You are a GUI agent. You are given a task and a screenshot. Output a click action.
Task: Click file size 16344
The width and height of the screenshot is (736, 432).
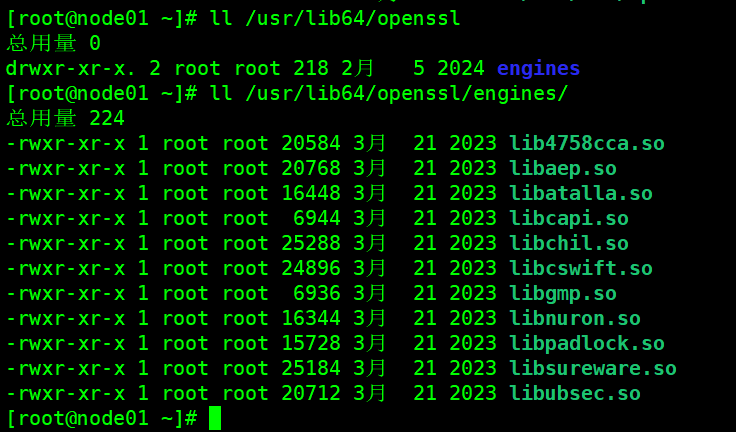point(311,318)
